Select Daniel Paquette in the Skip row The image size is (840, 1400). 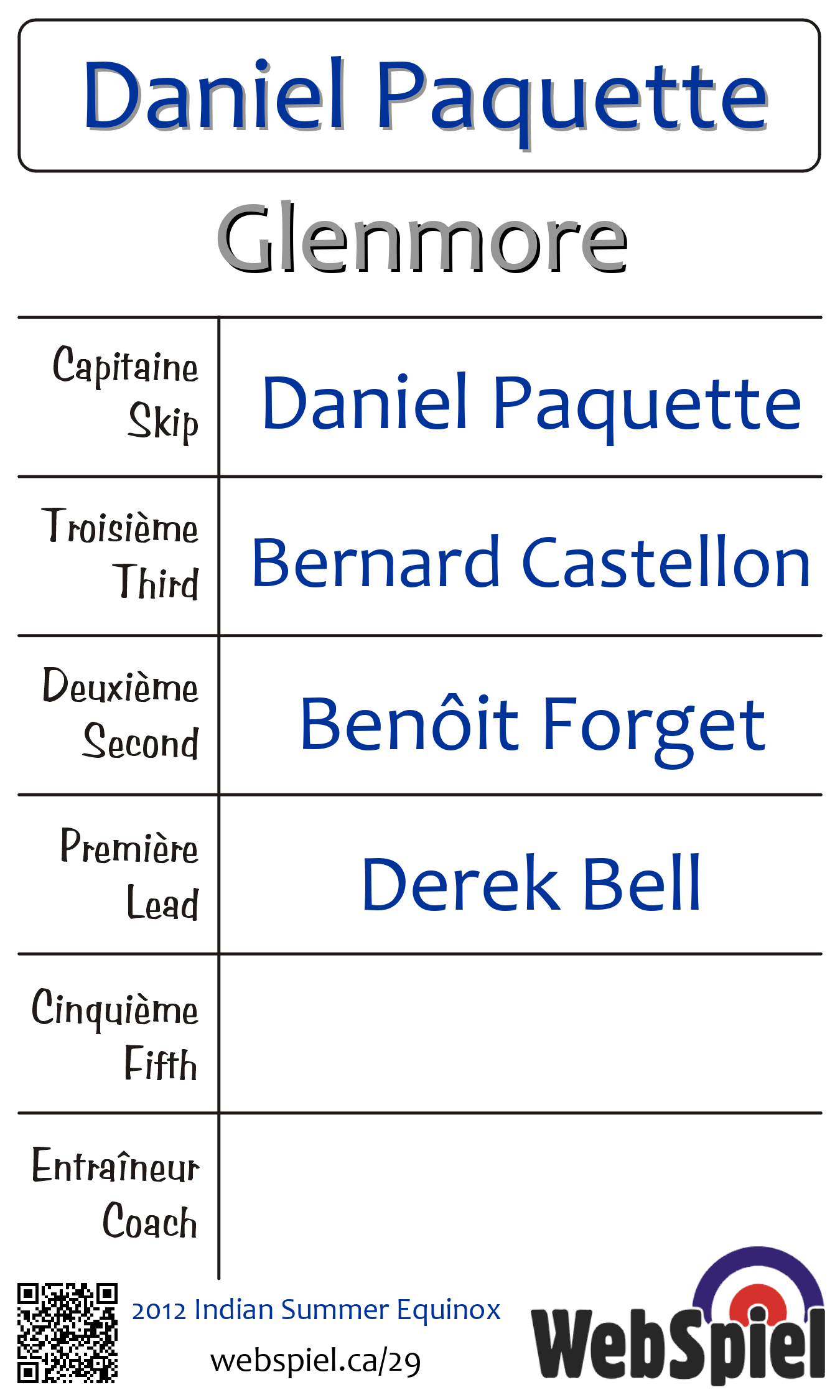[531, 403]
